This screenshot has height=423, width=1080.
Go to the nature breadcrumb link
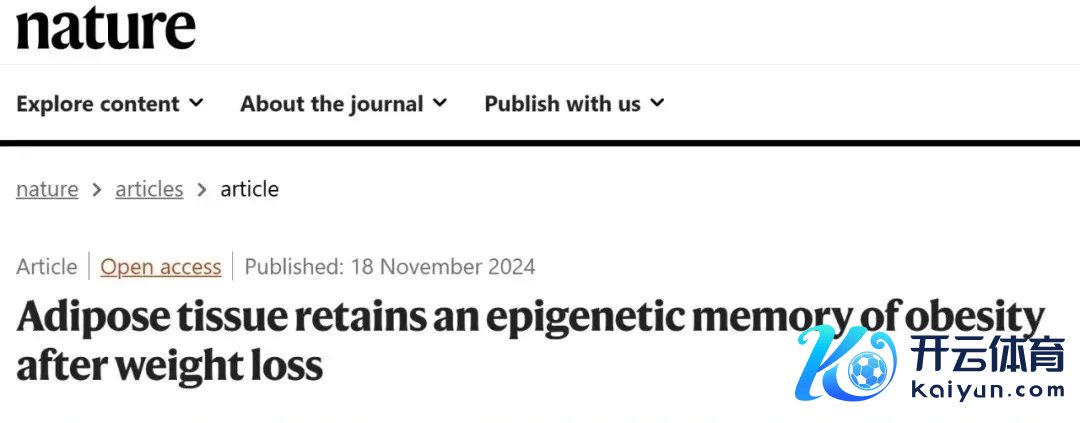[x=47, y=189]
